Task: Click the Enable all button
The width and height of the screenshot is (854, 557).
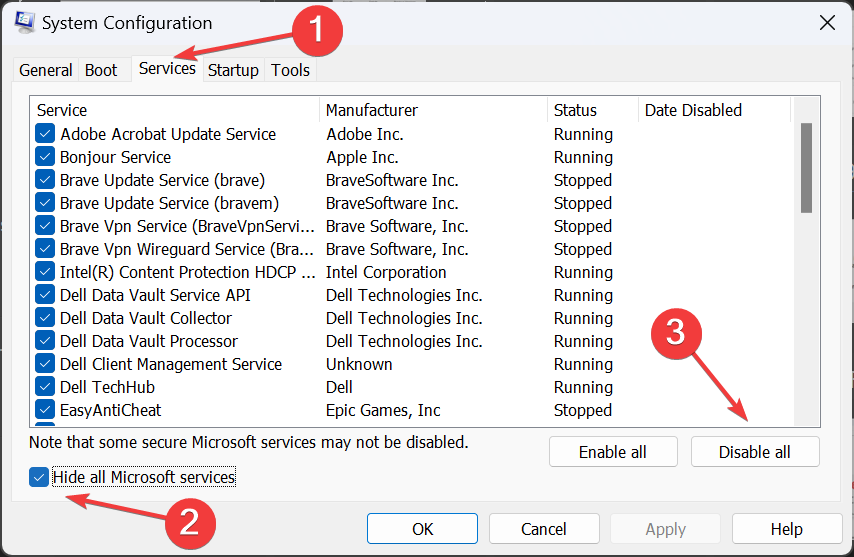Action: pyautogui.click(x=613, y=451)
